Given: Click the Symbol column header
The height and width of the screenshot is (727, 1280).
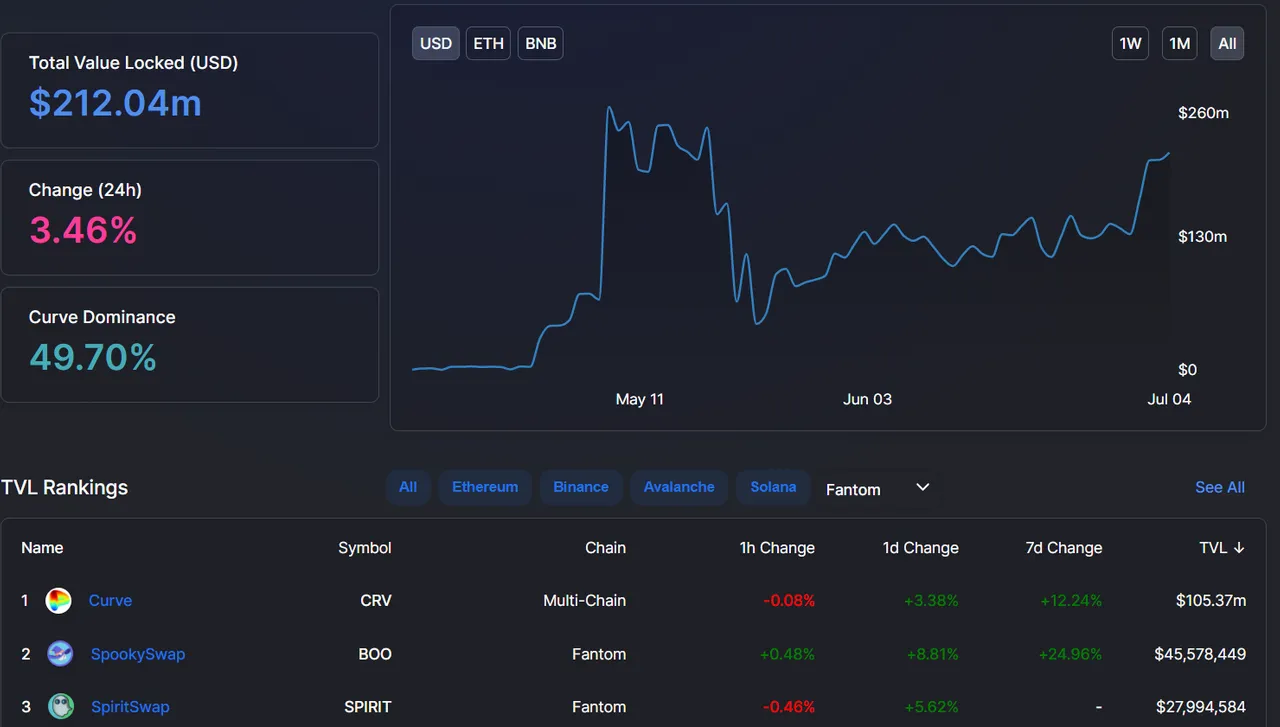Looking at the screenshot, I should [365, 548].
